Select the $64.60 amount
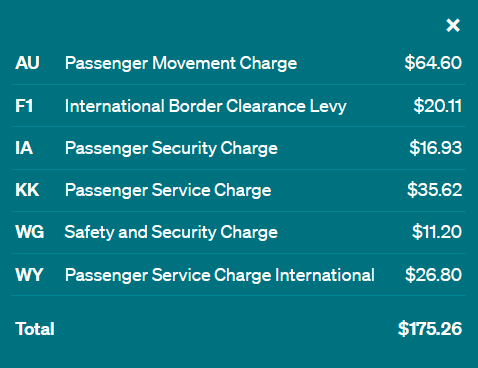Image resolution: width=478 pixels, height=368 pixels. (433, 63)
